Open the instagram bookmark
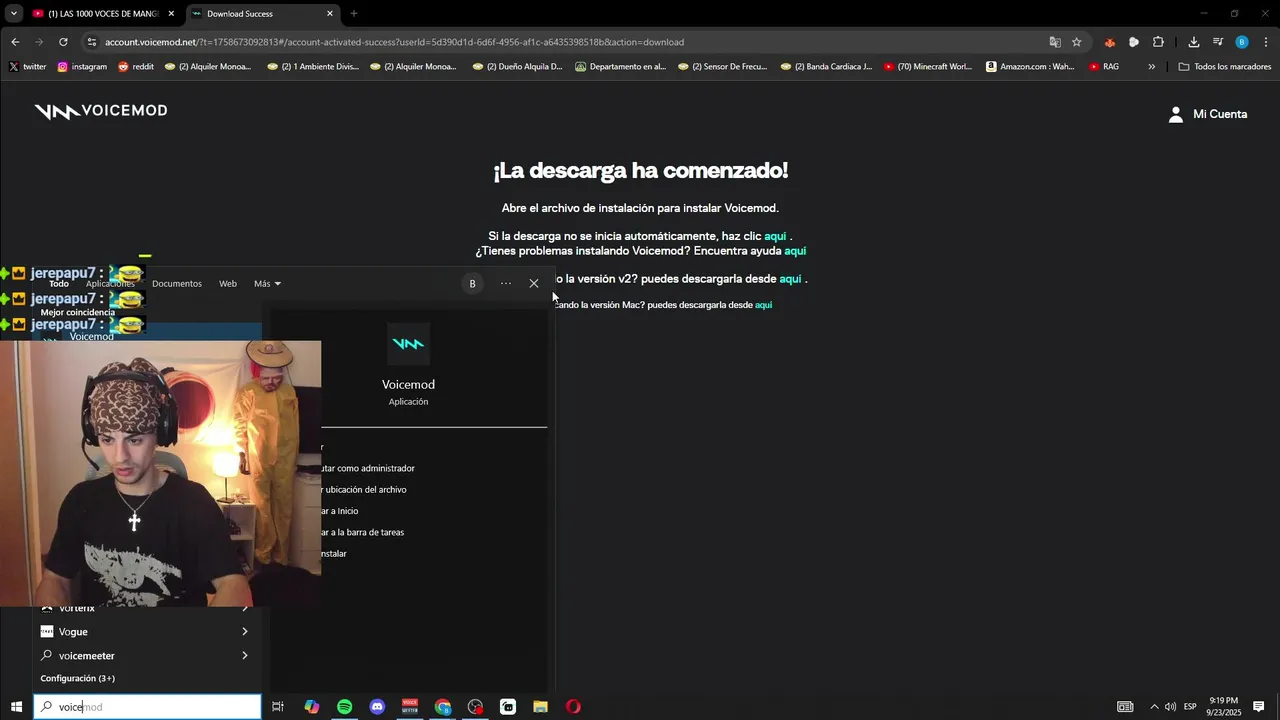The image size is (1280, 720). point(82,67)
